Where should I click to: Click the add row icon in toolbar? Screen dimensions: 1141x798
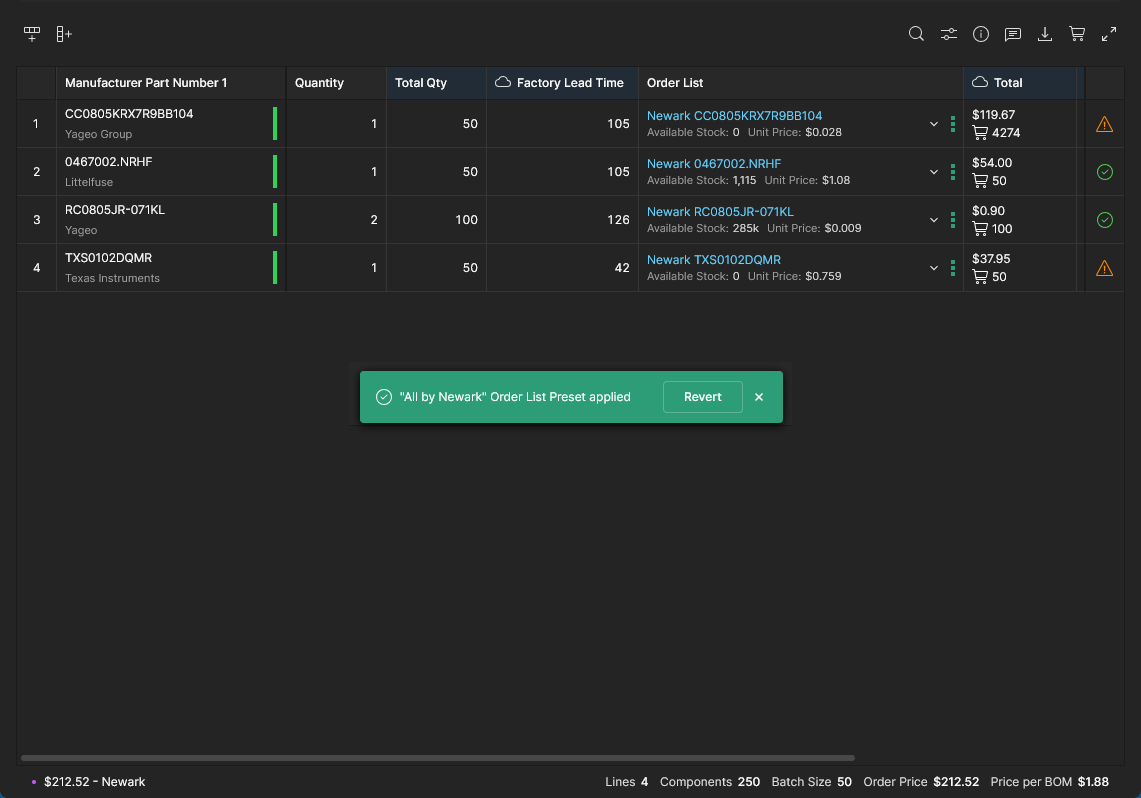(32, 34)
